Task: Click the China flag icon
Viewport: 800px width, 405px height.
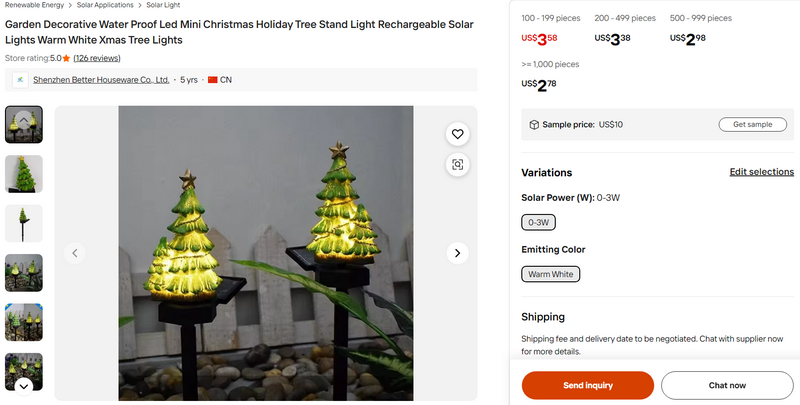Action: 213,80
